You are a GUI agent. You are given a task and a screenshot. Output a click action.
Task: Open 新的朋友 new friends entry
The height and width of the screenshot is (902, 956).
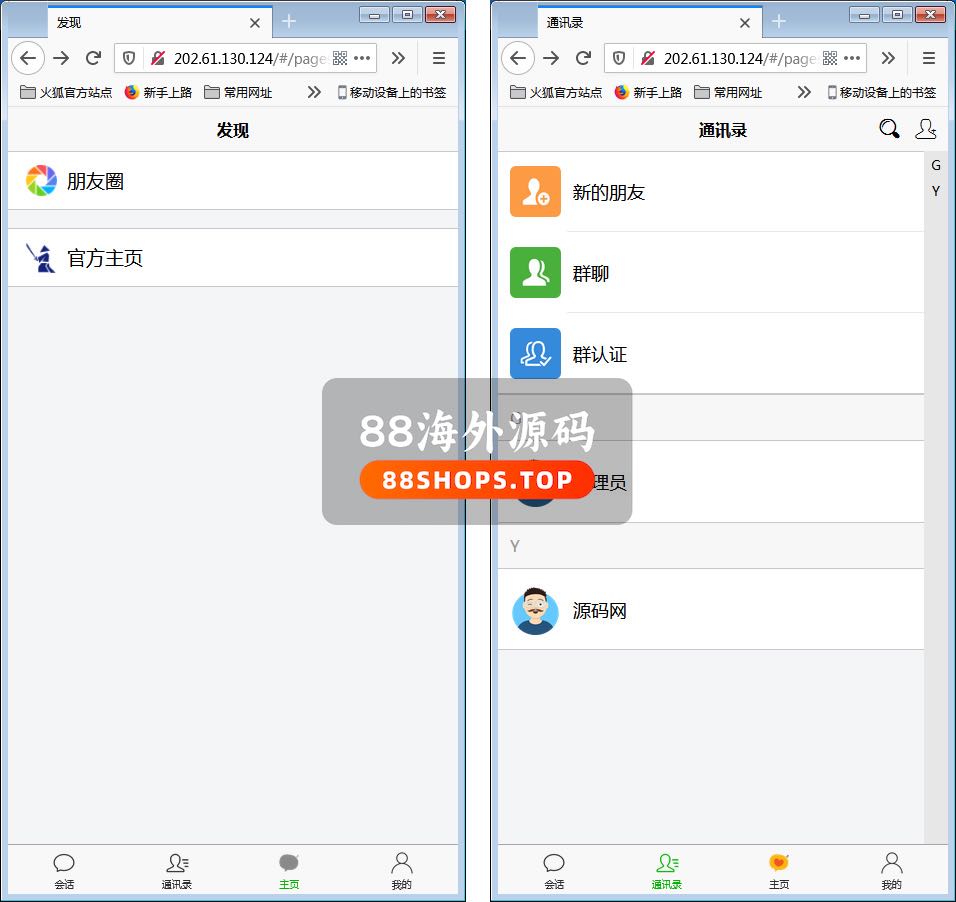(608, 192)
